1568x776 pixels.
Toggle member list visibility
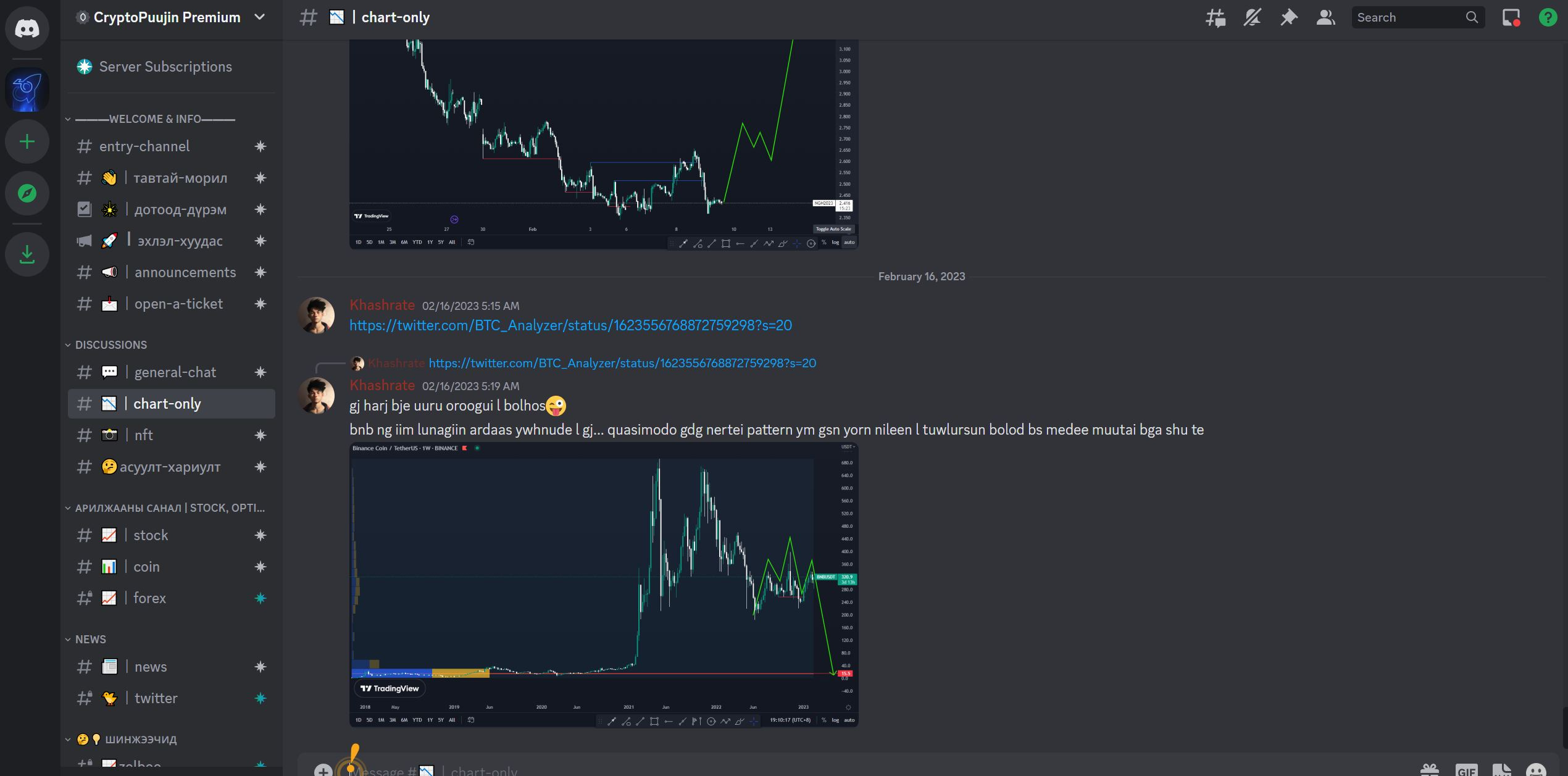[1325, 17]
